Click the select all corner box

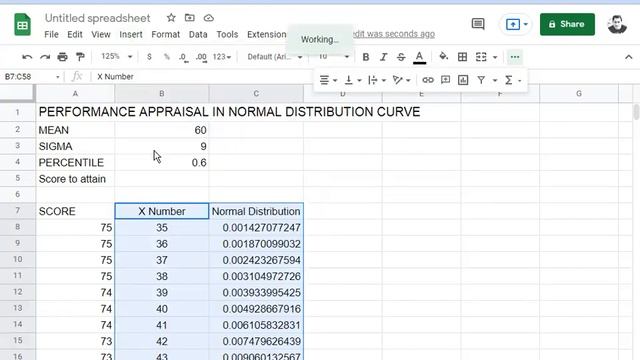click(17, 93)
